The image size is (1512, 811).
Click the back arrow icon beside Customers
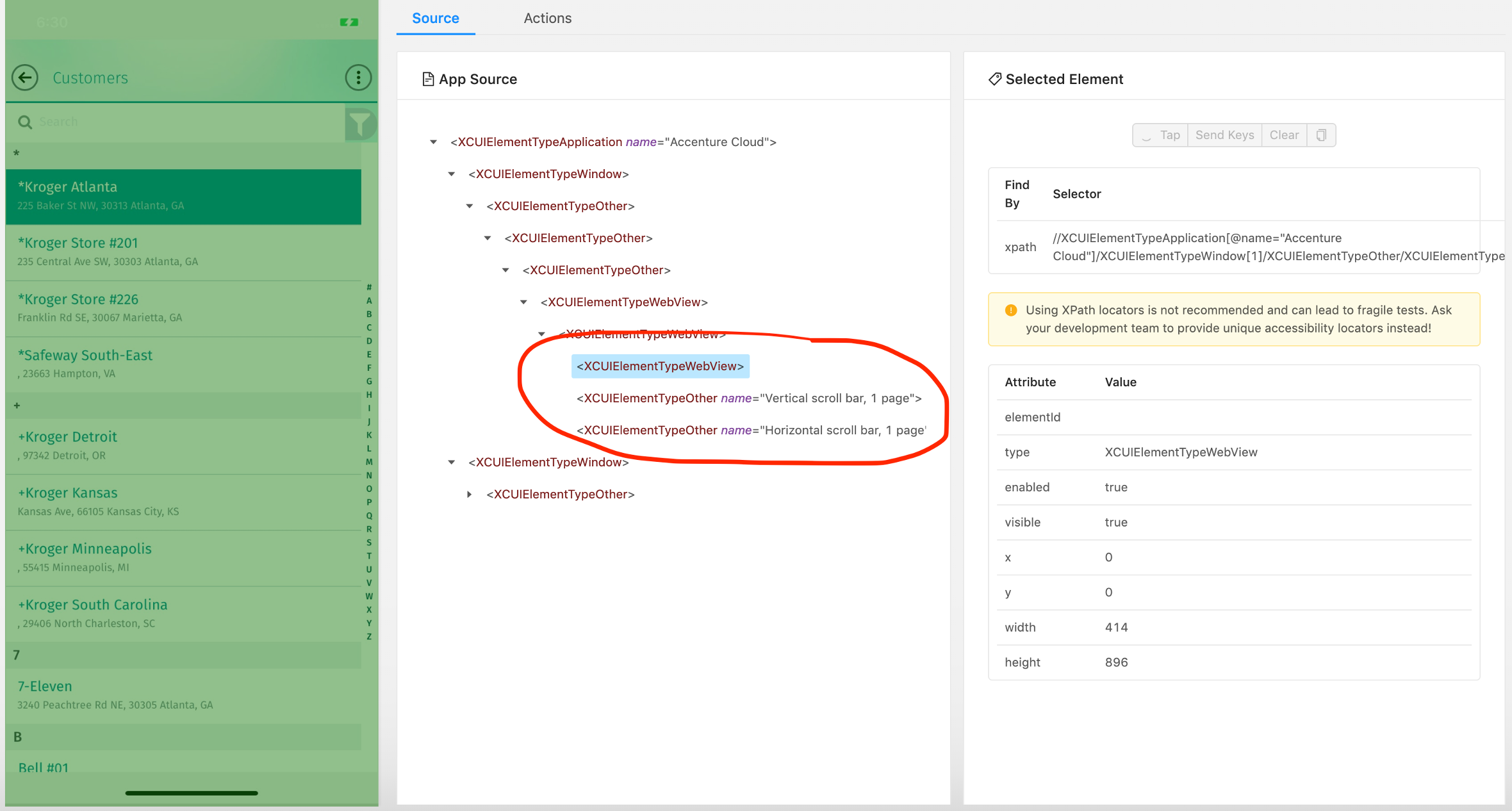click(x=25, y=78)
